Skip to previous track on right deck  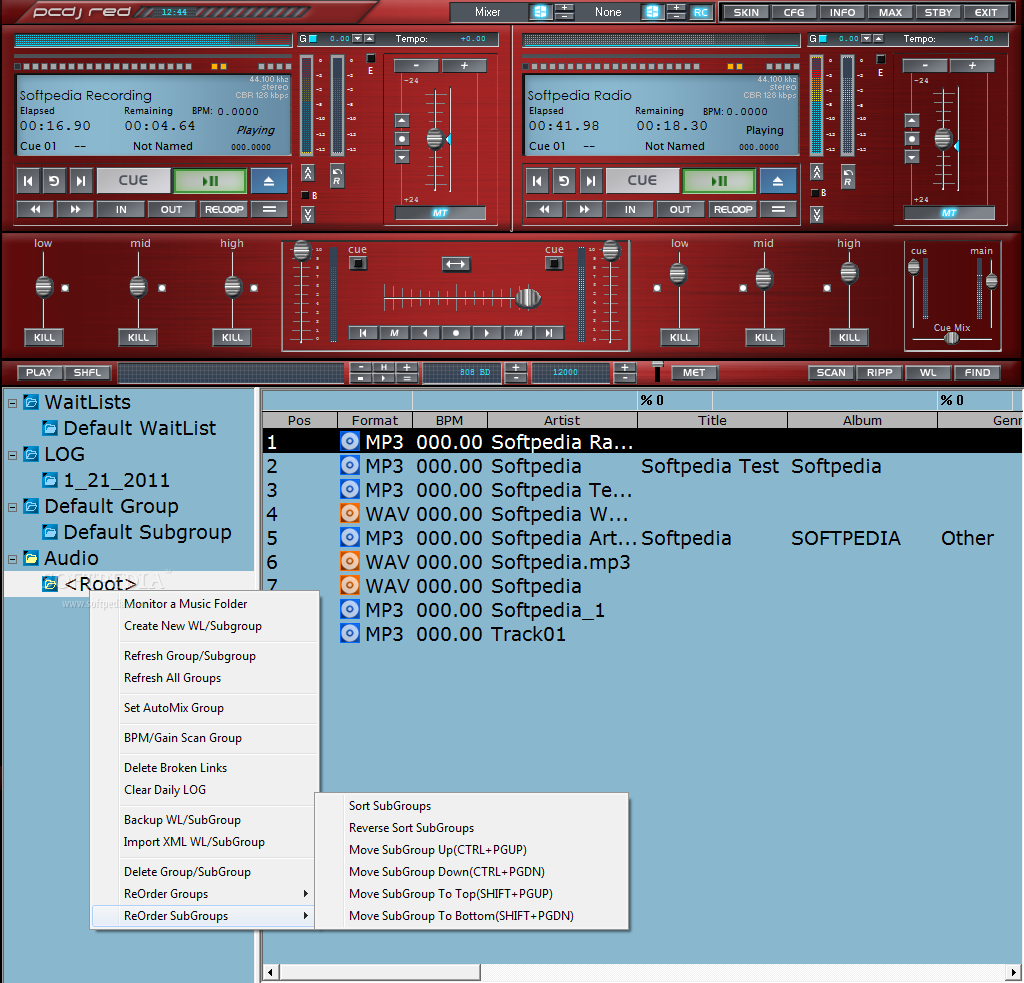pos(537,181)
